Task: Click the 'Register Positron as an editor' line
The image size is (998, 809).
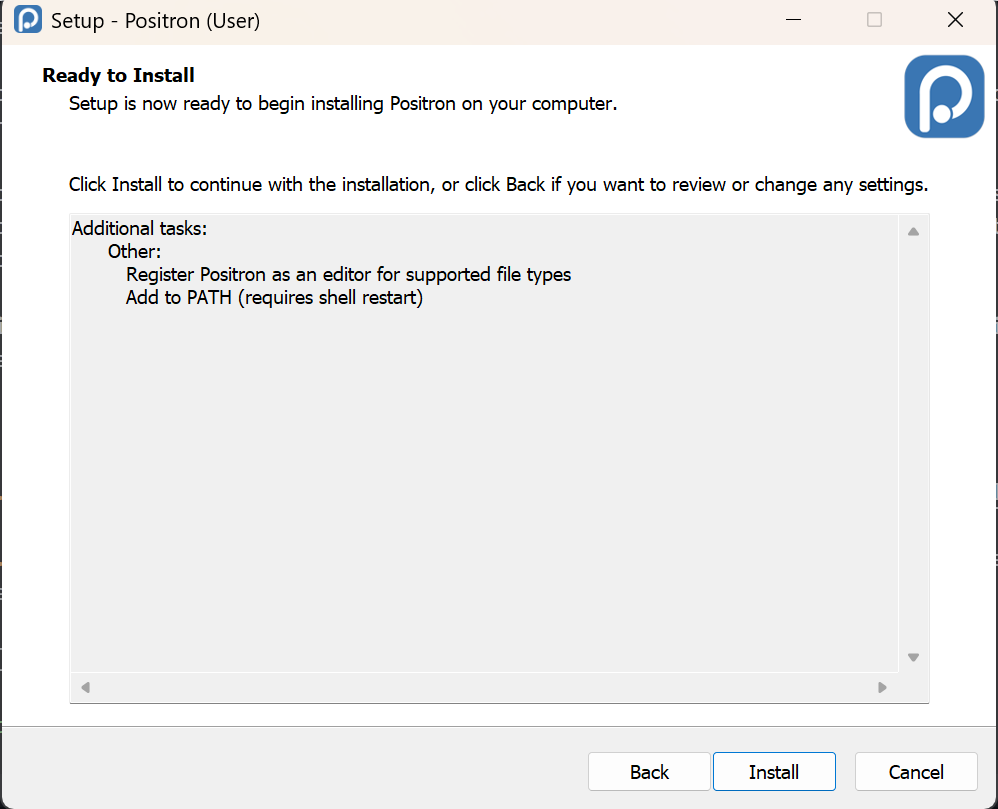Action: (x=348, y=274)
